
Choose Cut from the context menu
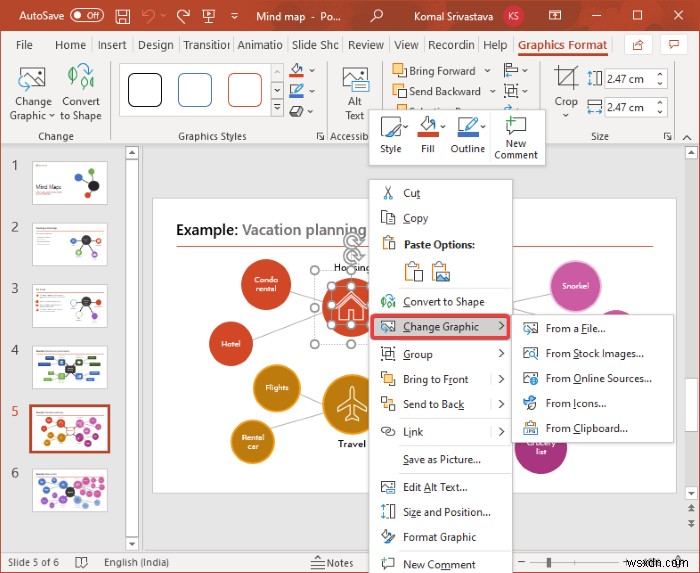[x=440, y=193]
